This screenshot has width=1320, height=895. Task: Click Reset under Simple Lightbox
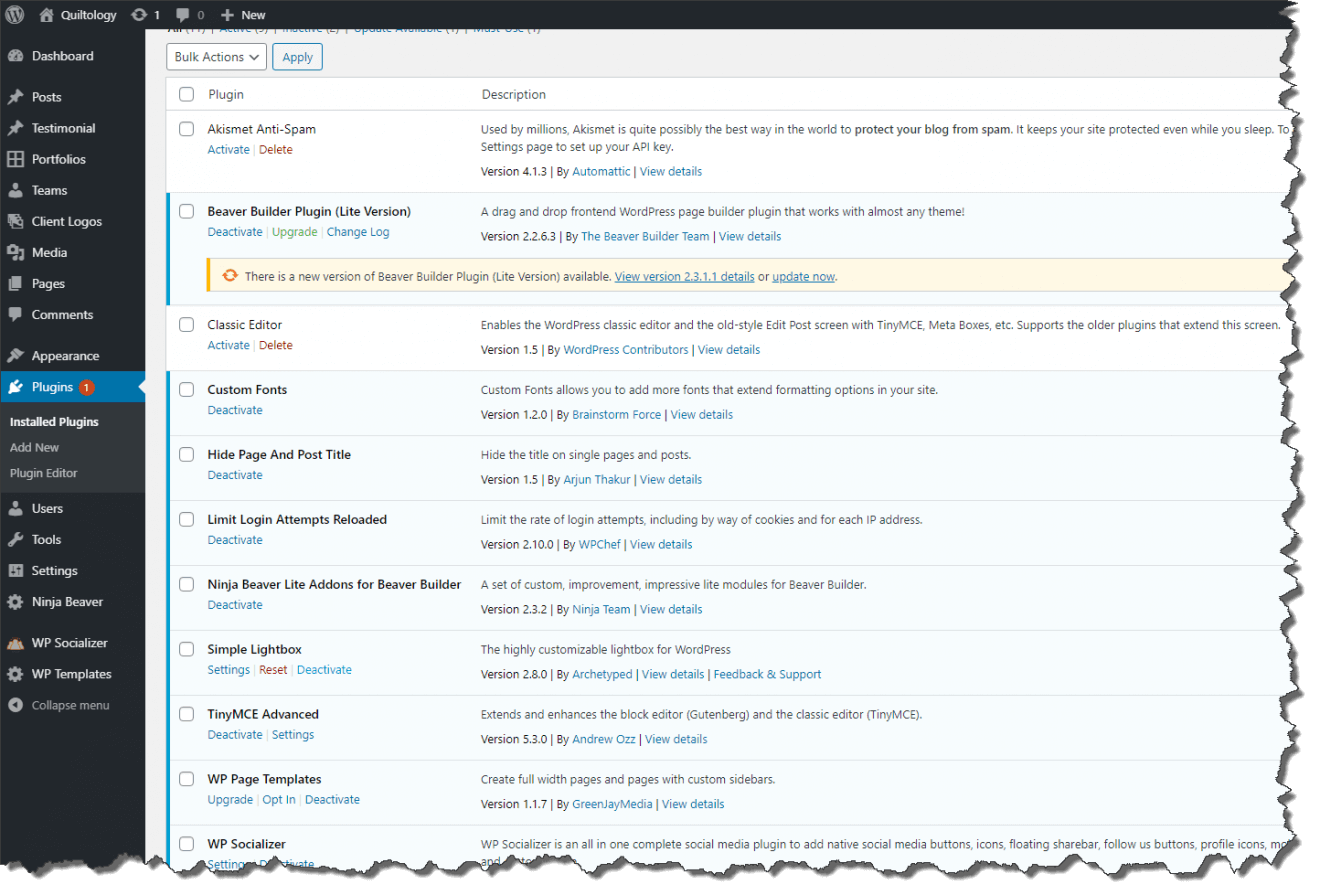point(273,670)
